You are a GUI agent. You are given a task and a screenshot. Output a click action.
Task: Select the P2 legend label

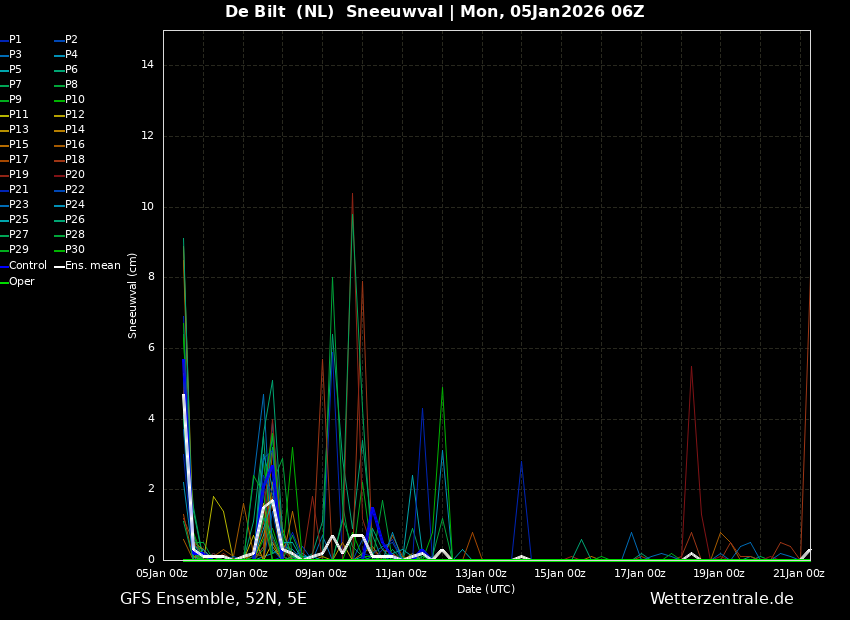point(66,40)
